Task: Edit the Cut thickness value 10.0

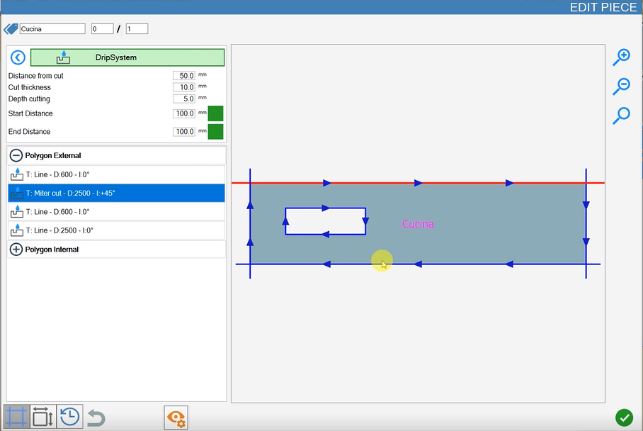Action: (x=184, y=87)
